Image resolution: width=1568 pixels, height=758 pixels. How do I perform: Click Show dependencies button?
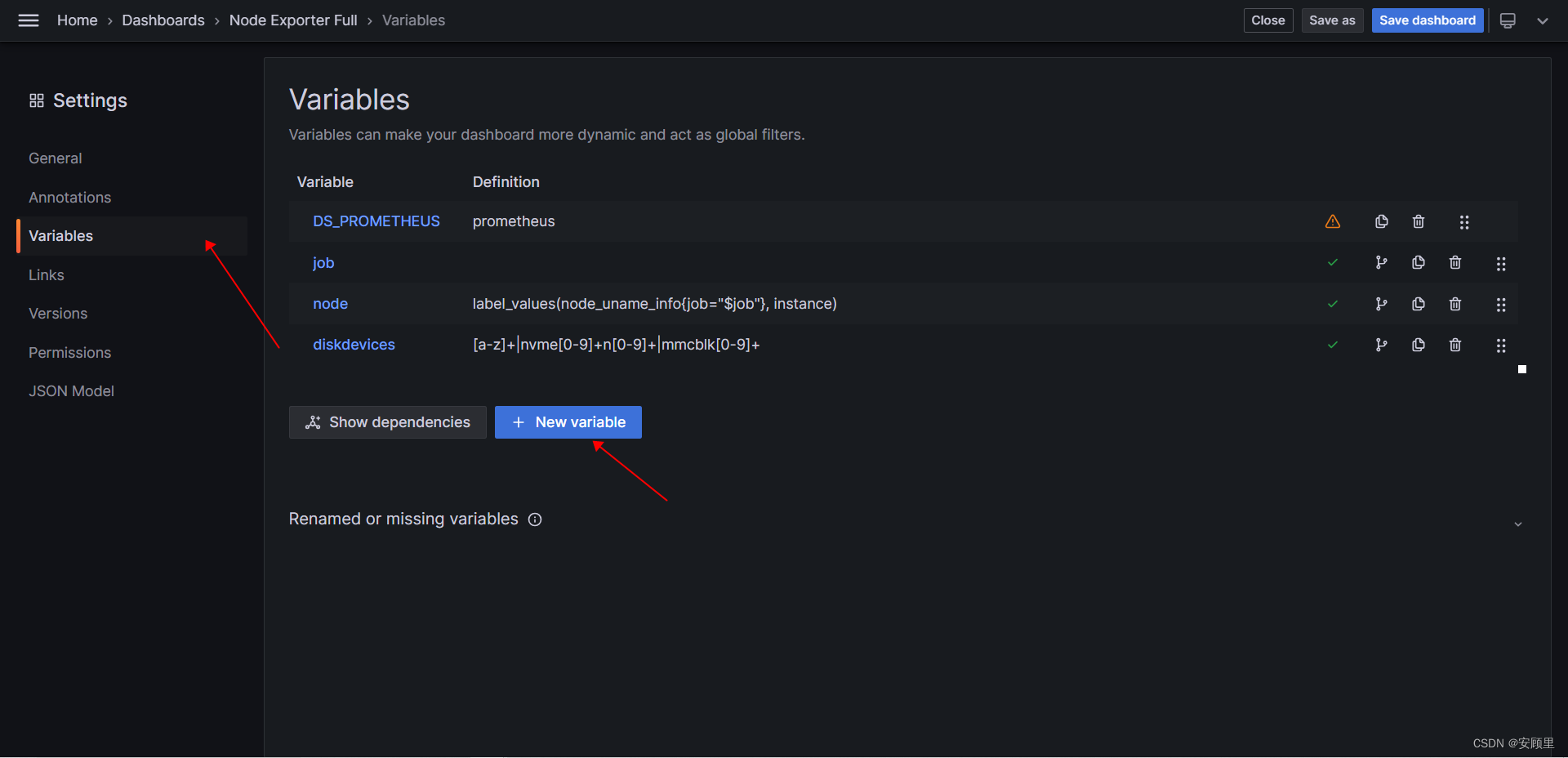click(x=388, y=422)
